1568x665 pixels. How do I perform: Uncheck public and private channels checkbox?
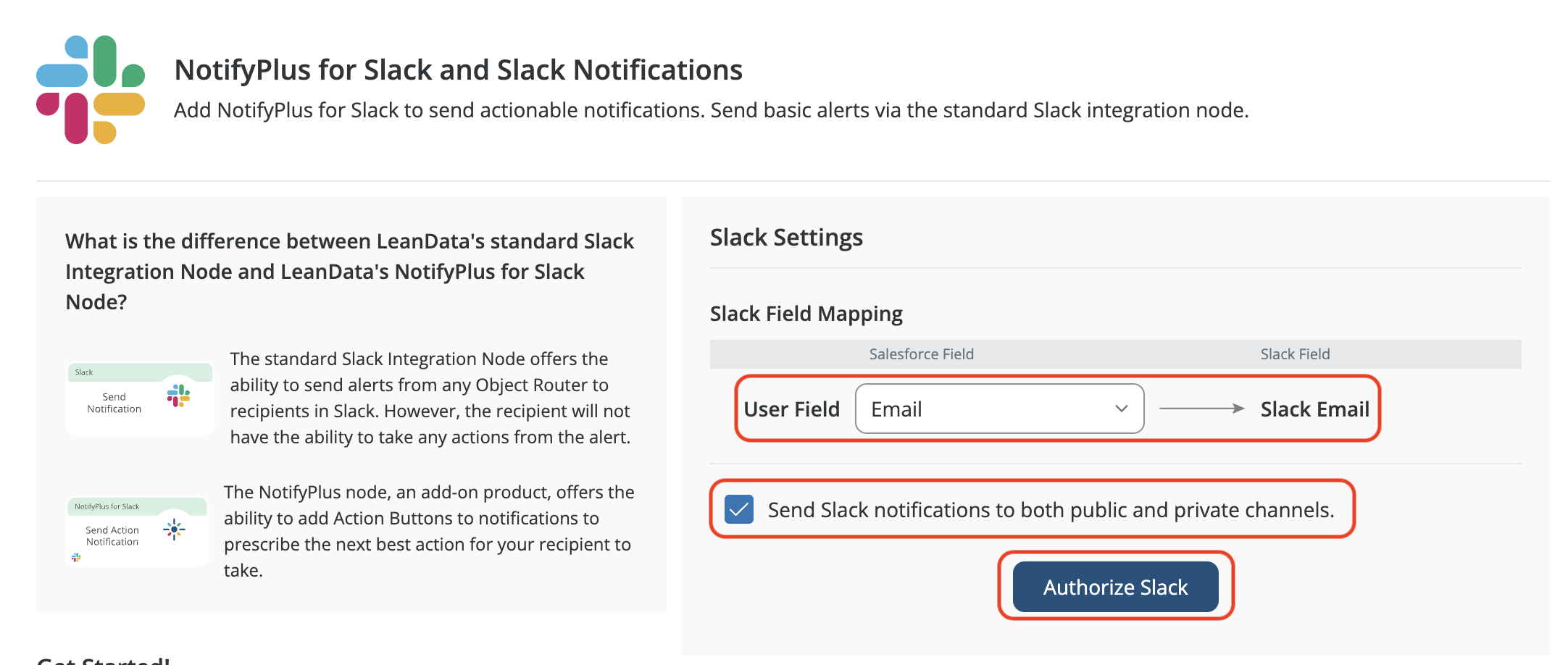739,510
